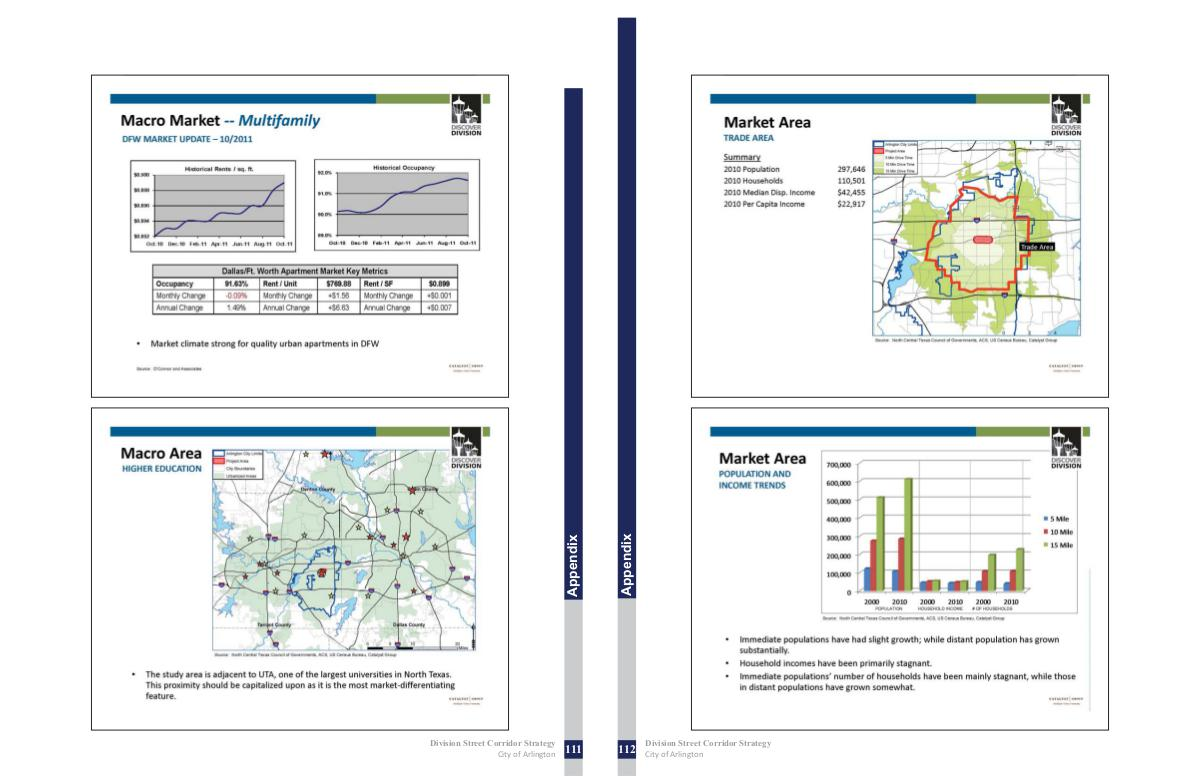Click the red 10 Mile legend swatch

click(1046, 532)
